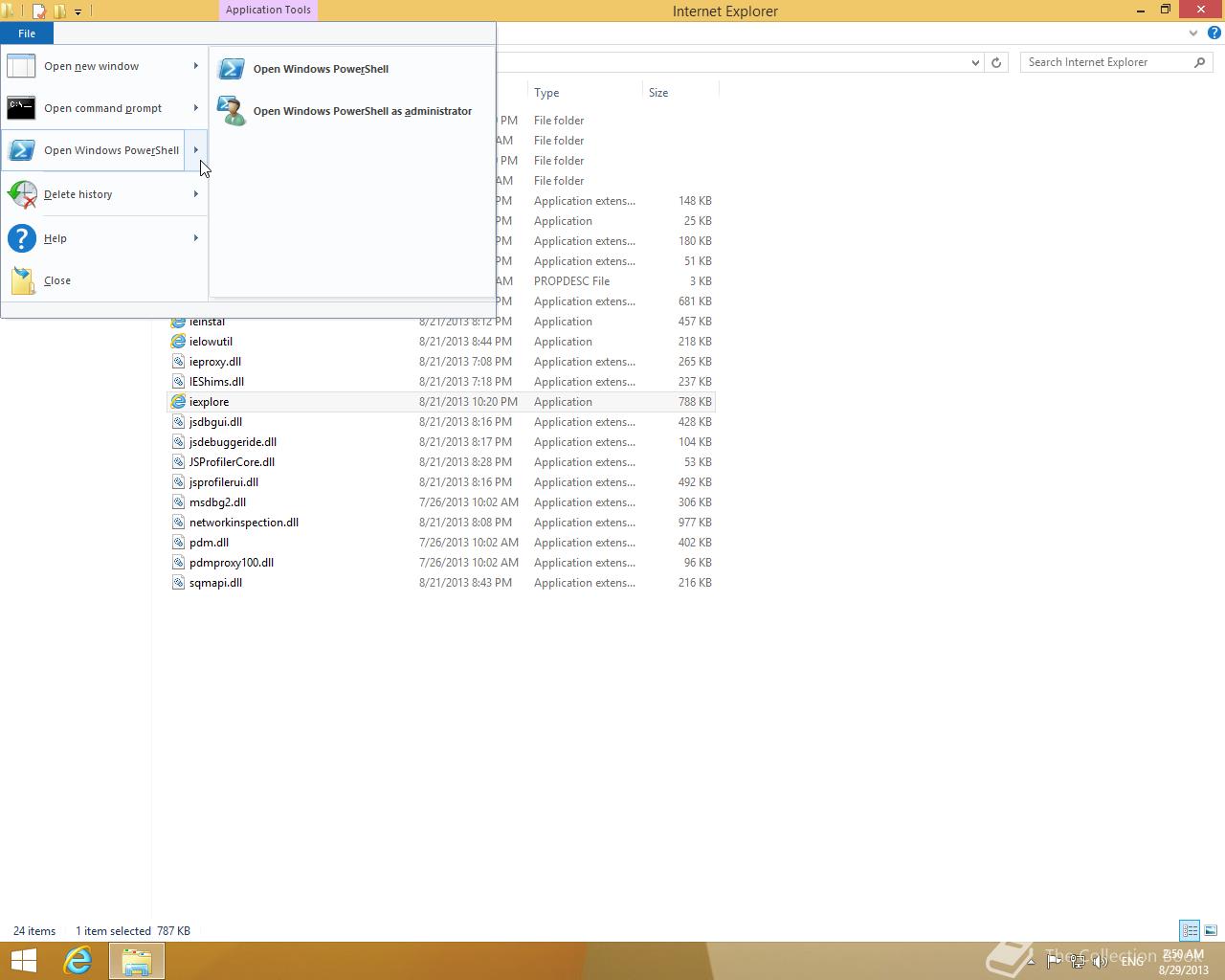Viewport: 1225px width, 980px height.
Task: Expand the Help submenu arrow
Action: click(195, 238)
